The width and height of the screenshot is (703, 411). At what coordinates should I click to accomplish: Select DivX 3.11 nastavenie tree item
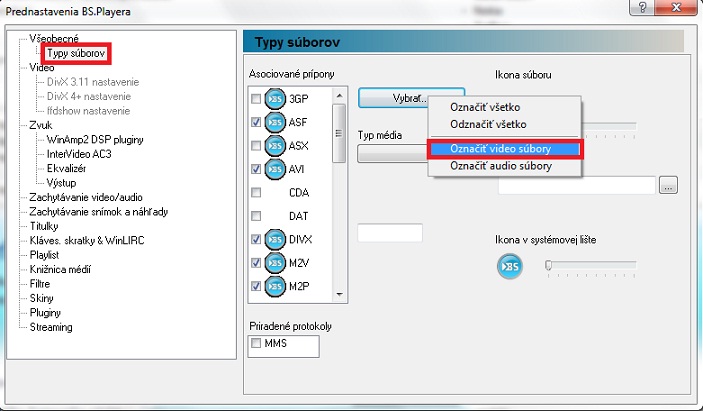pyautogui.click(x=93, y=82)
